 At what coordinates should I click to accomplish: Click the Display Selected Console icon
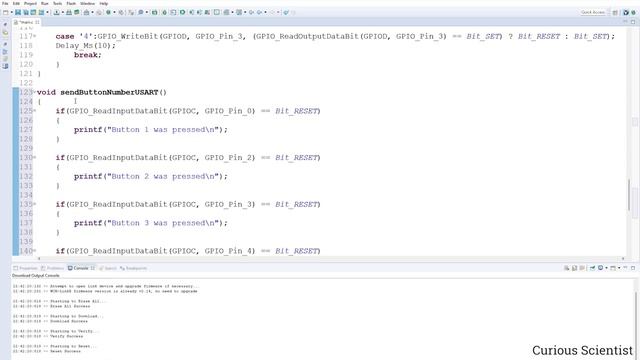tap(600, 268)
